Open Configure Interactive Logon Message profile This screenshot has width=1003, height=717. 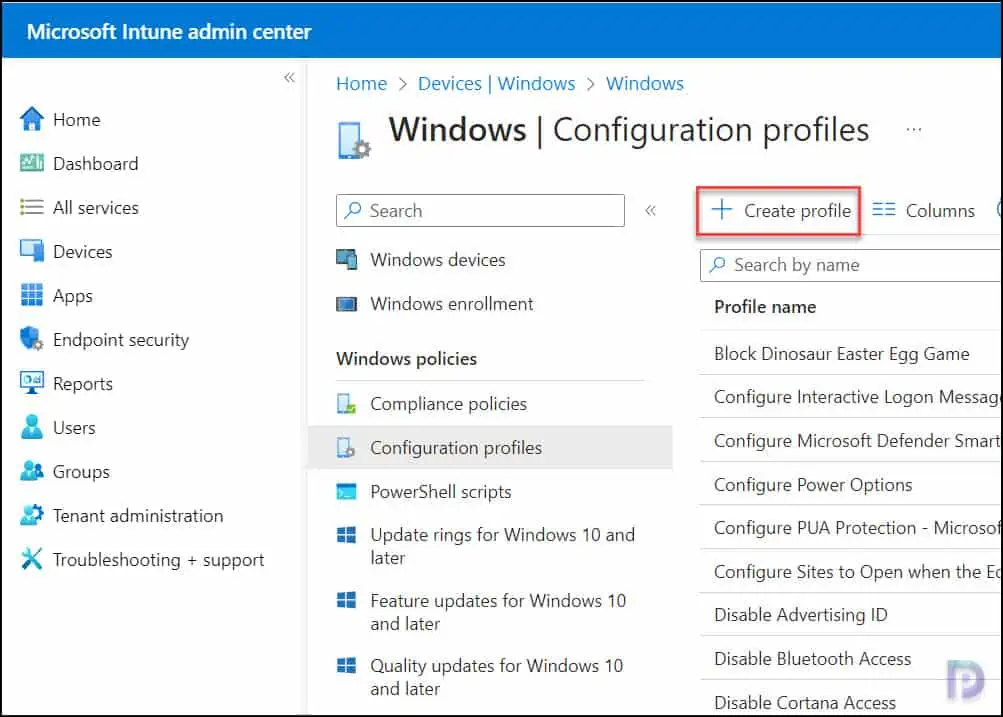coord(857,397)
